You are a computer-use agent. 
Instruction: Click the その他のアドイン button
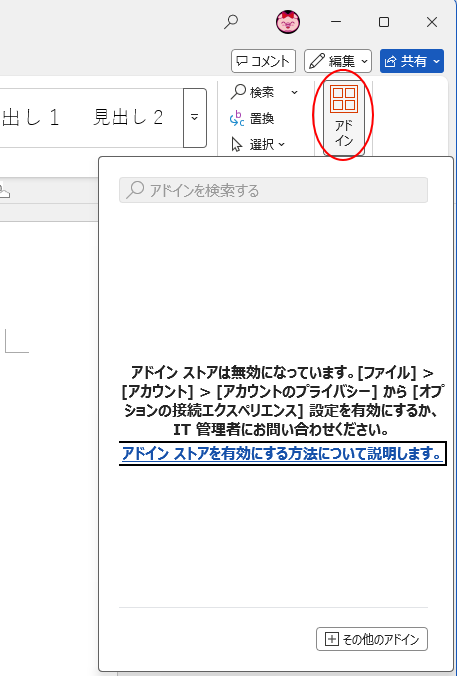coord(372,639)
